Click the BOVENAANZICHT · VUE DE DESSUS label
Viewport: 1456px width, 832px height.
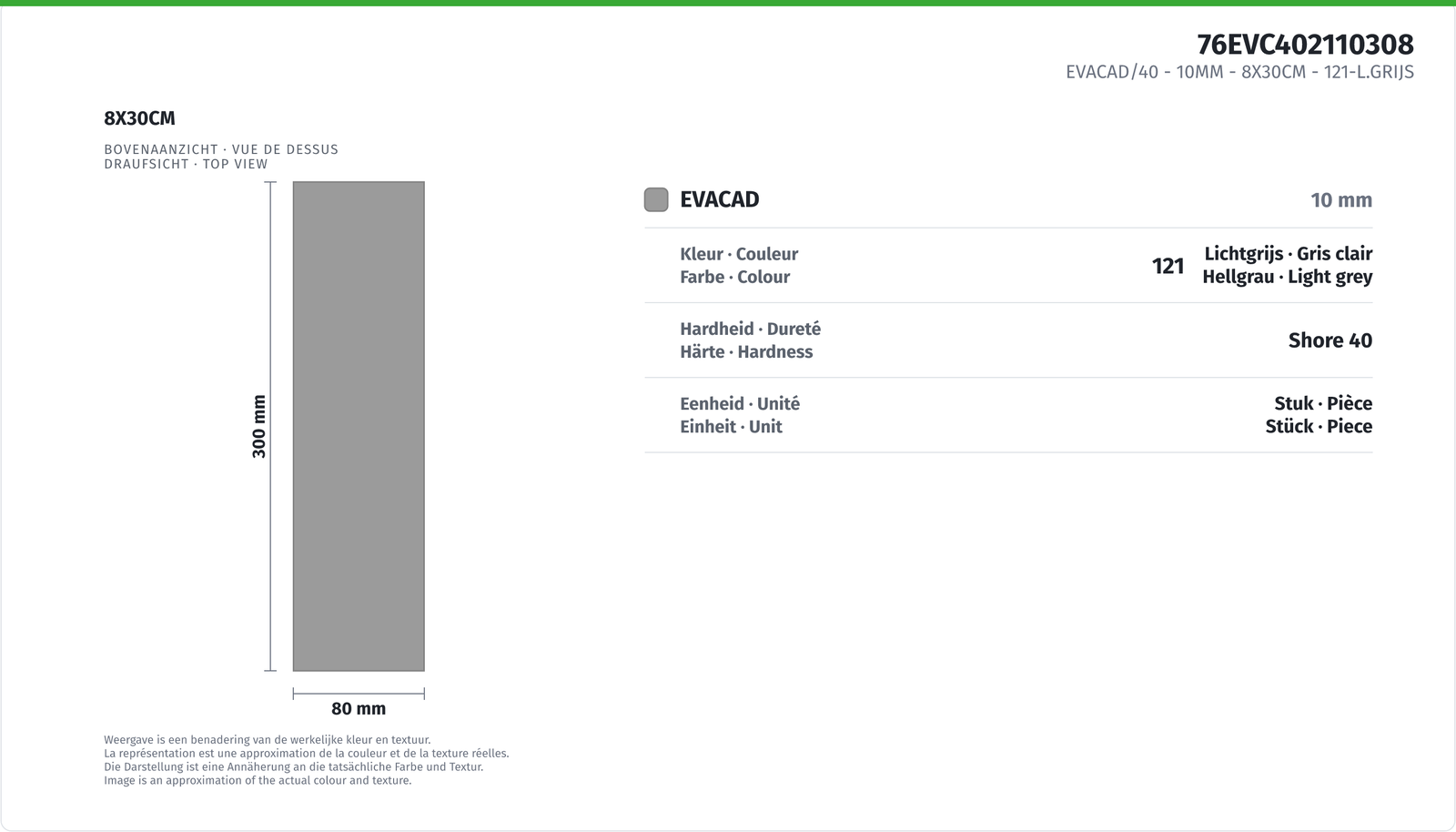pos(221,149)
